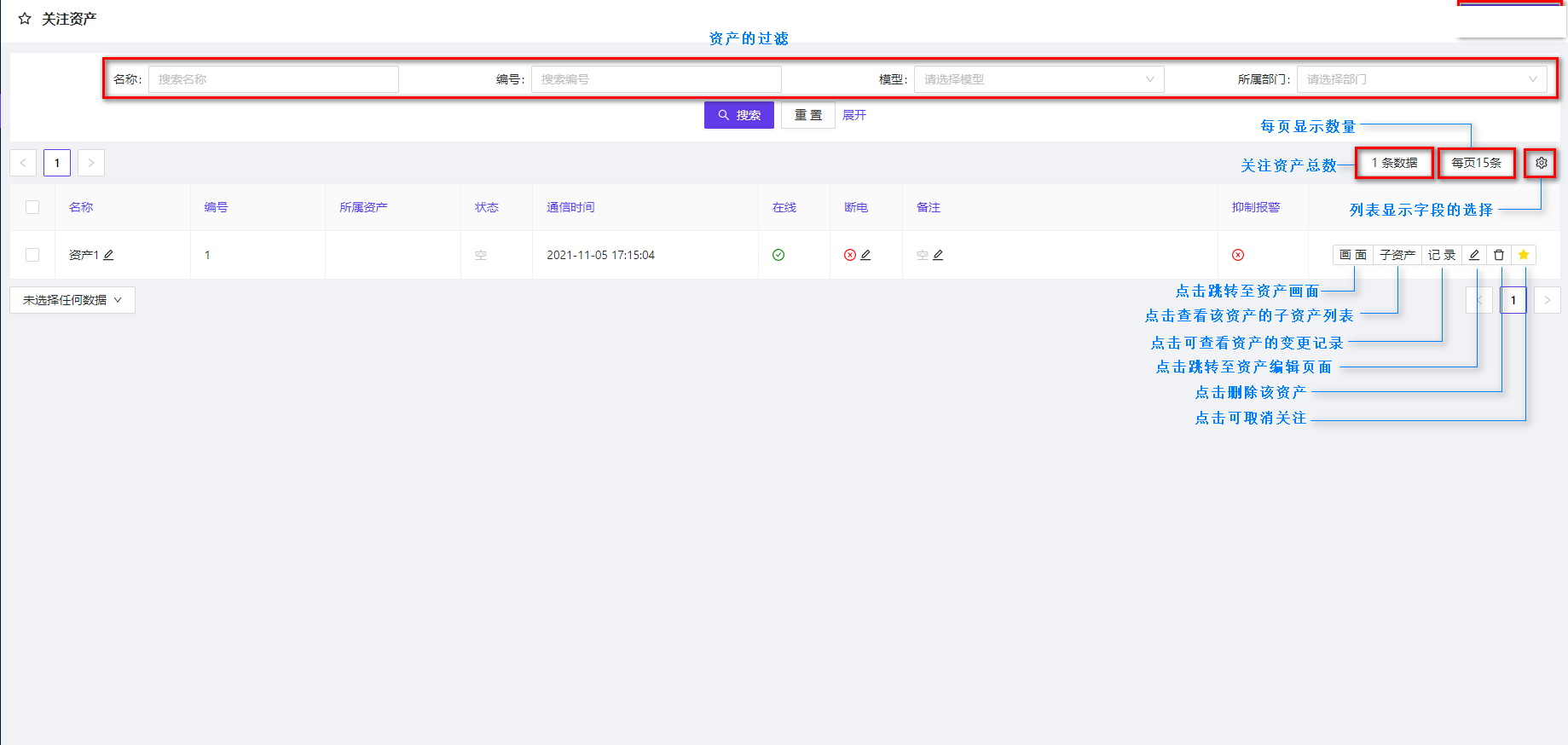Click the 资产1 name text

coord(84,255)
